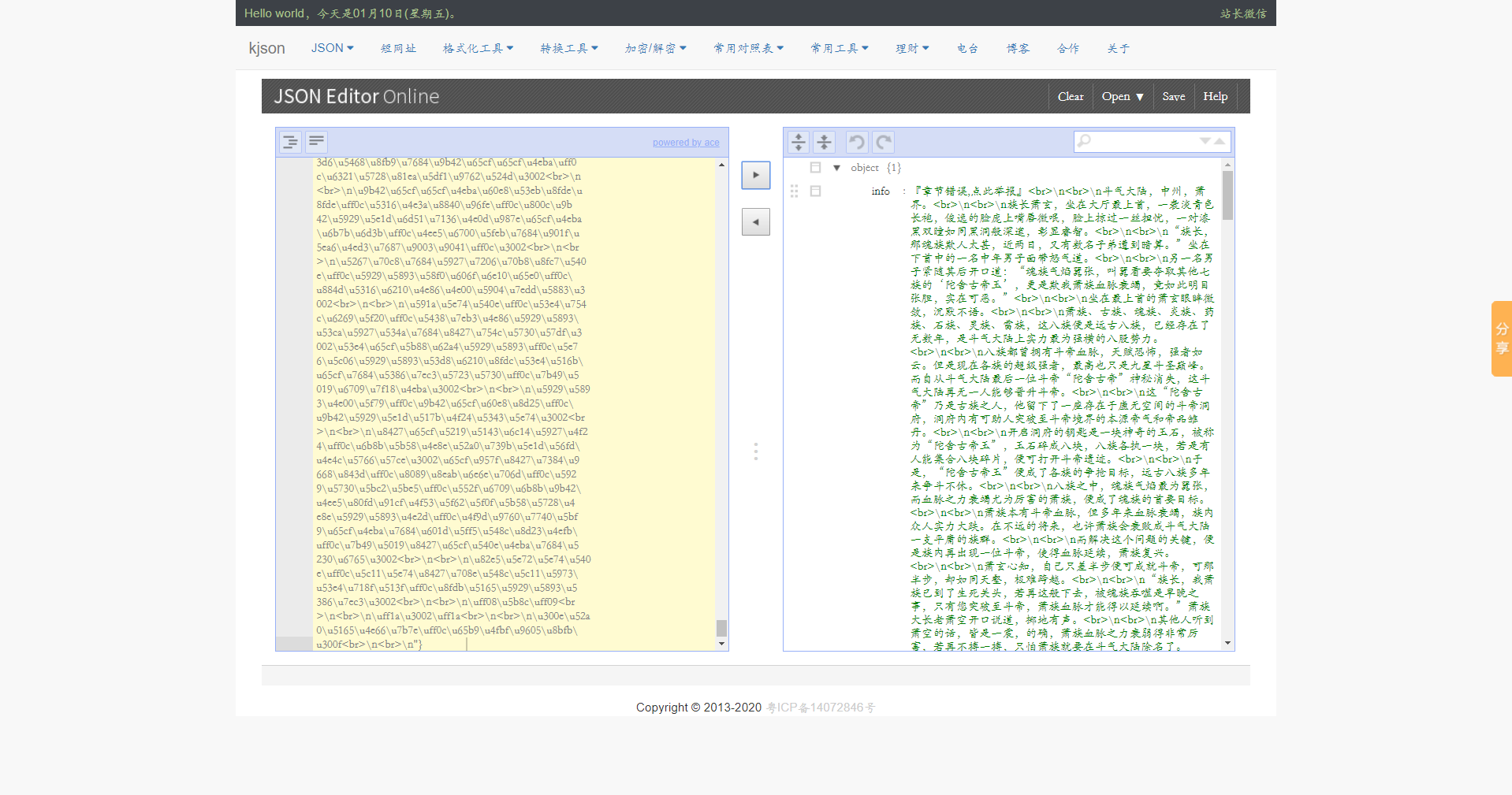Image resolution: width=1512 pixels, height=795 pixels.
Task: Click the Save button
Action: [x=1173, y=96]
